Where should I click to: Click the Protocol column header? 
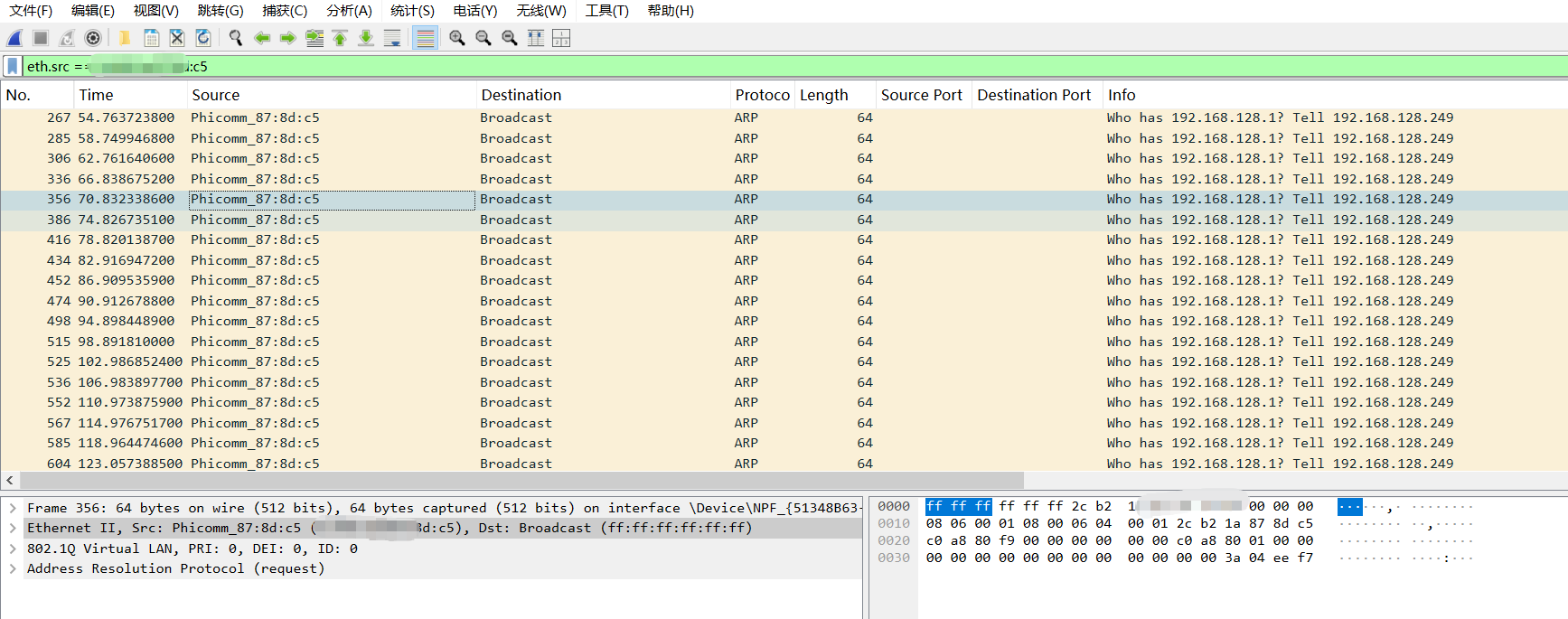pos(761,95)
